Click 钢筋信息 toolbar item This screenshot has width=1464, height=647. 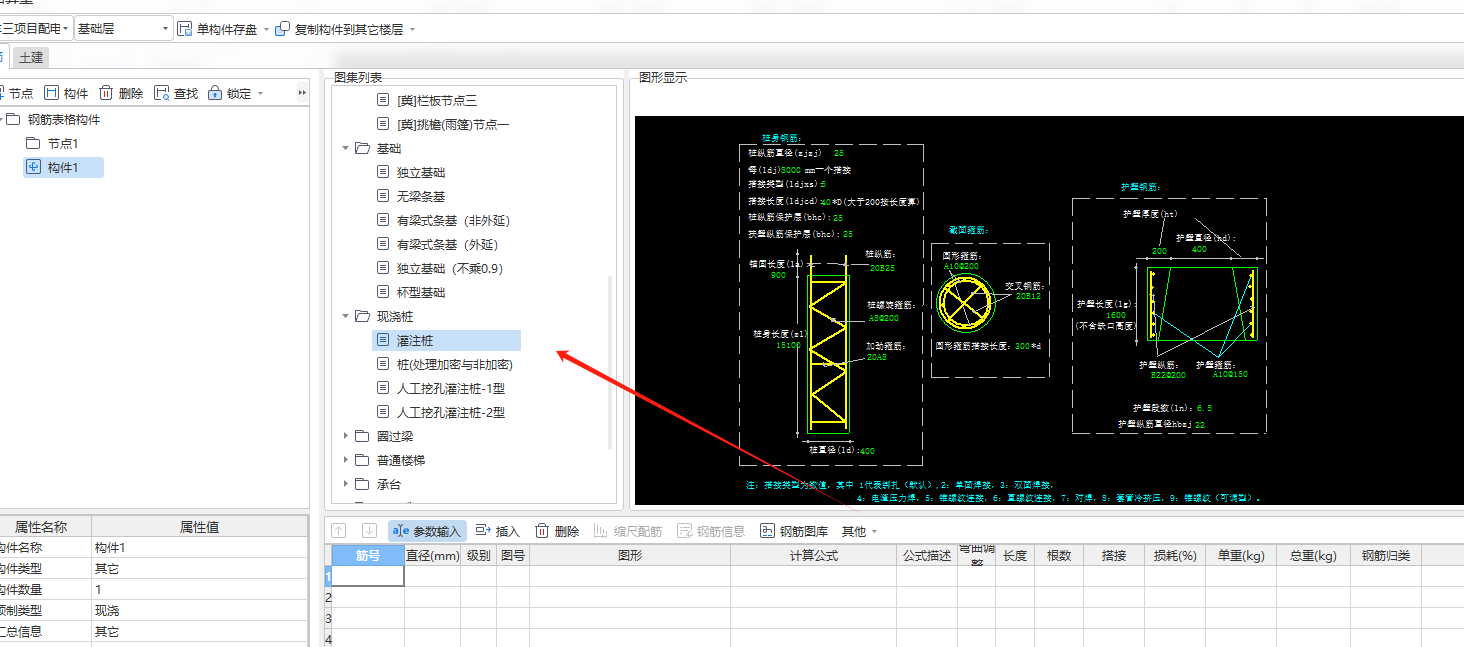[711, 531]
